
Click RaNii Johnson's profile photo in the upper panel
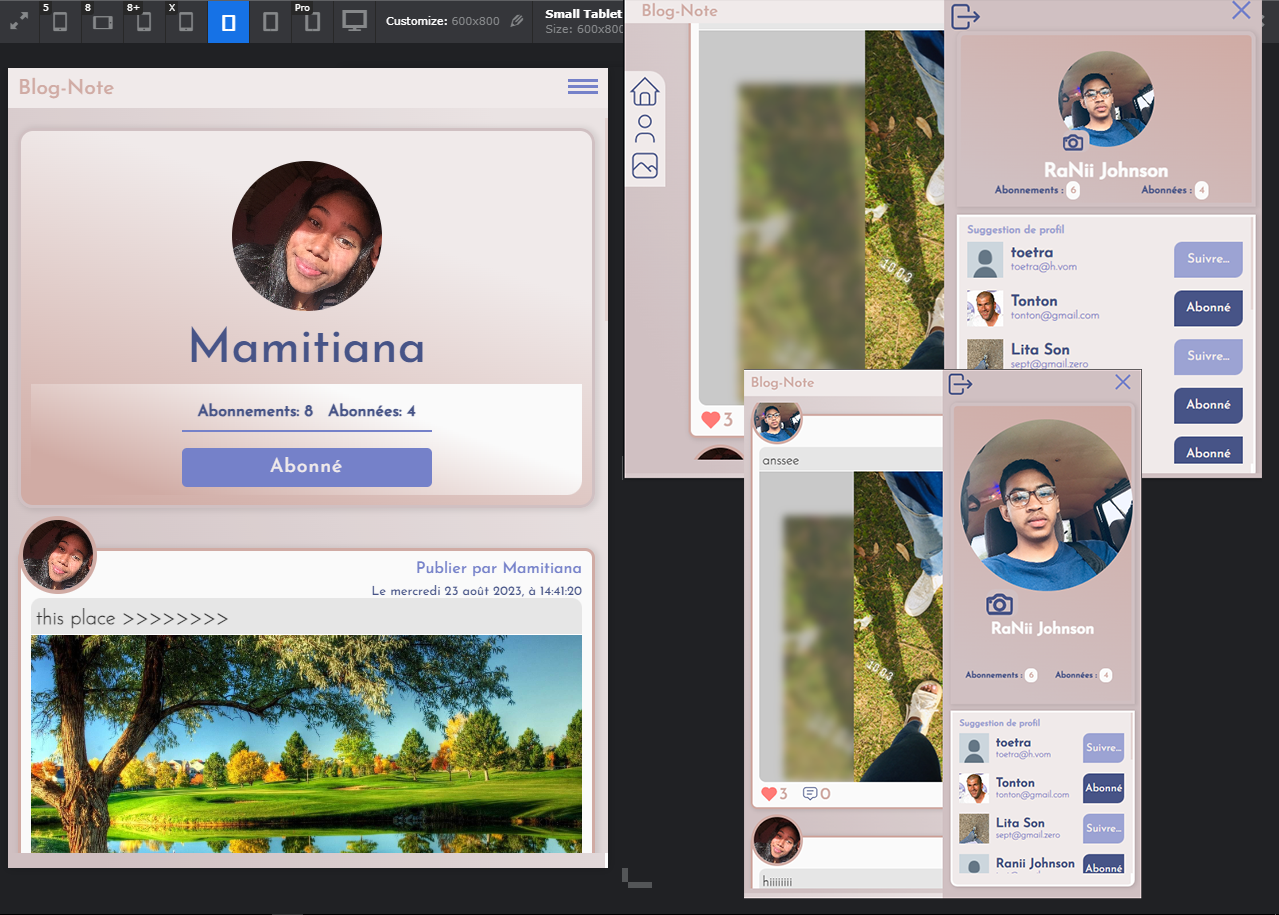tap(1106, 99)
